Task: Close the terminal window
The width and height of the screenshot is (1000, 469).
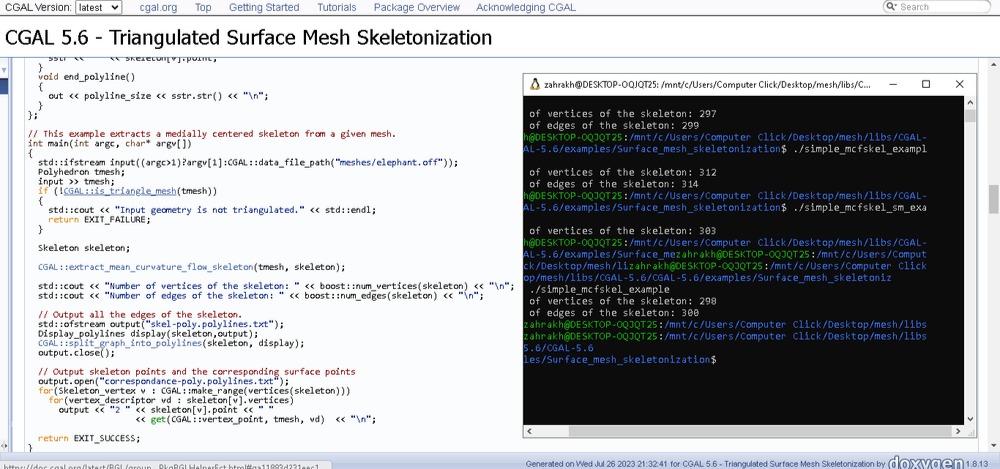Action: pos(959,84)
